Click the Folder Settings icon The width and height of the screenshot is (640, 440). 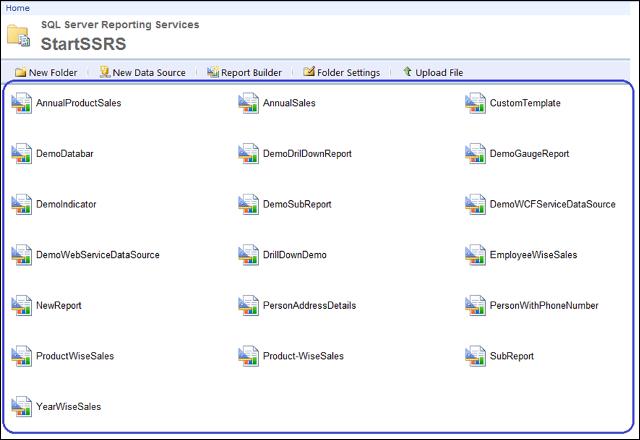point(309,71)
